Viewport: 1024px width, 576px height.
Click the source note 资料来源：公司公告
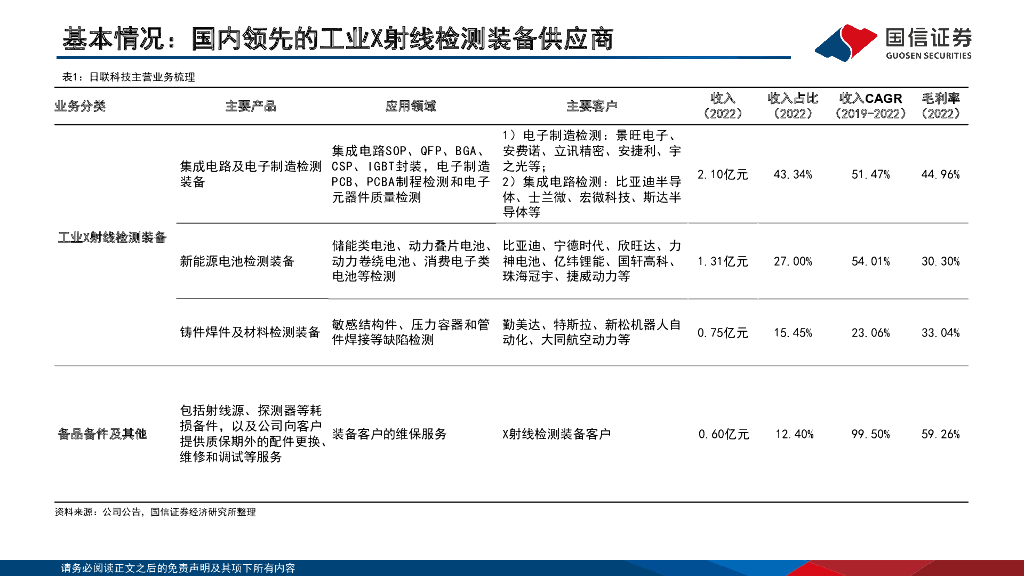tap(155, 512)
